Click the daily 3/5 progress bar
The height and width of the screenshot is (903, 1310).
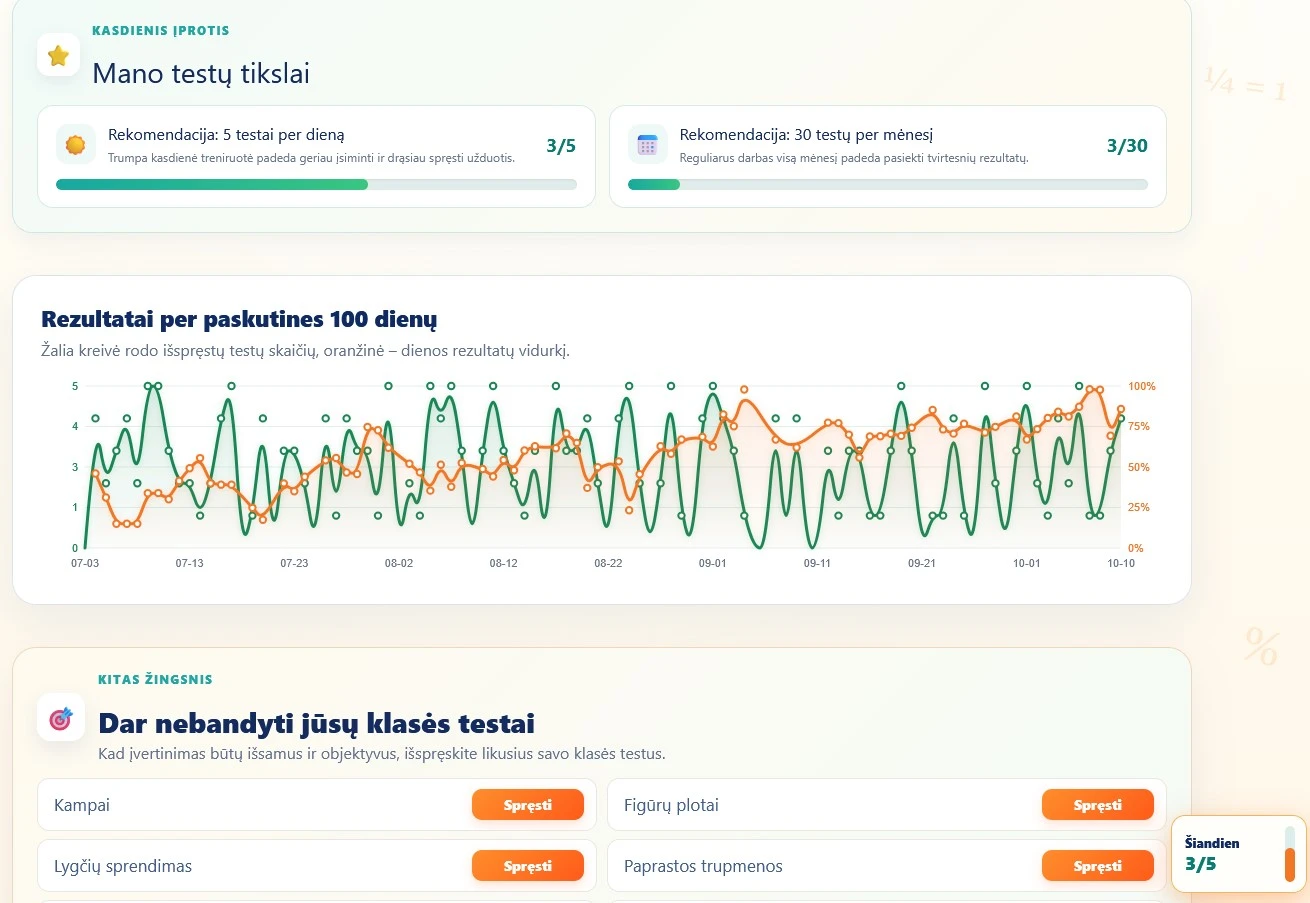[316, 184]
